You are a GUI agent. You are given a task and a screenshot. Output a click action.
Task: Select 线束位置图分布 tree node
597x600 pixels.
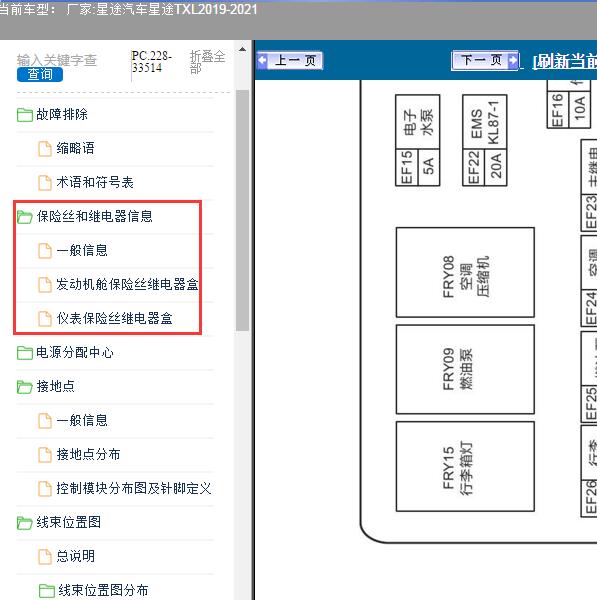tap(103, 590)
